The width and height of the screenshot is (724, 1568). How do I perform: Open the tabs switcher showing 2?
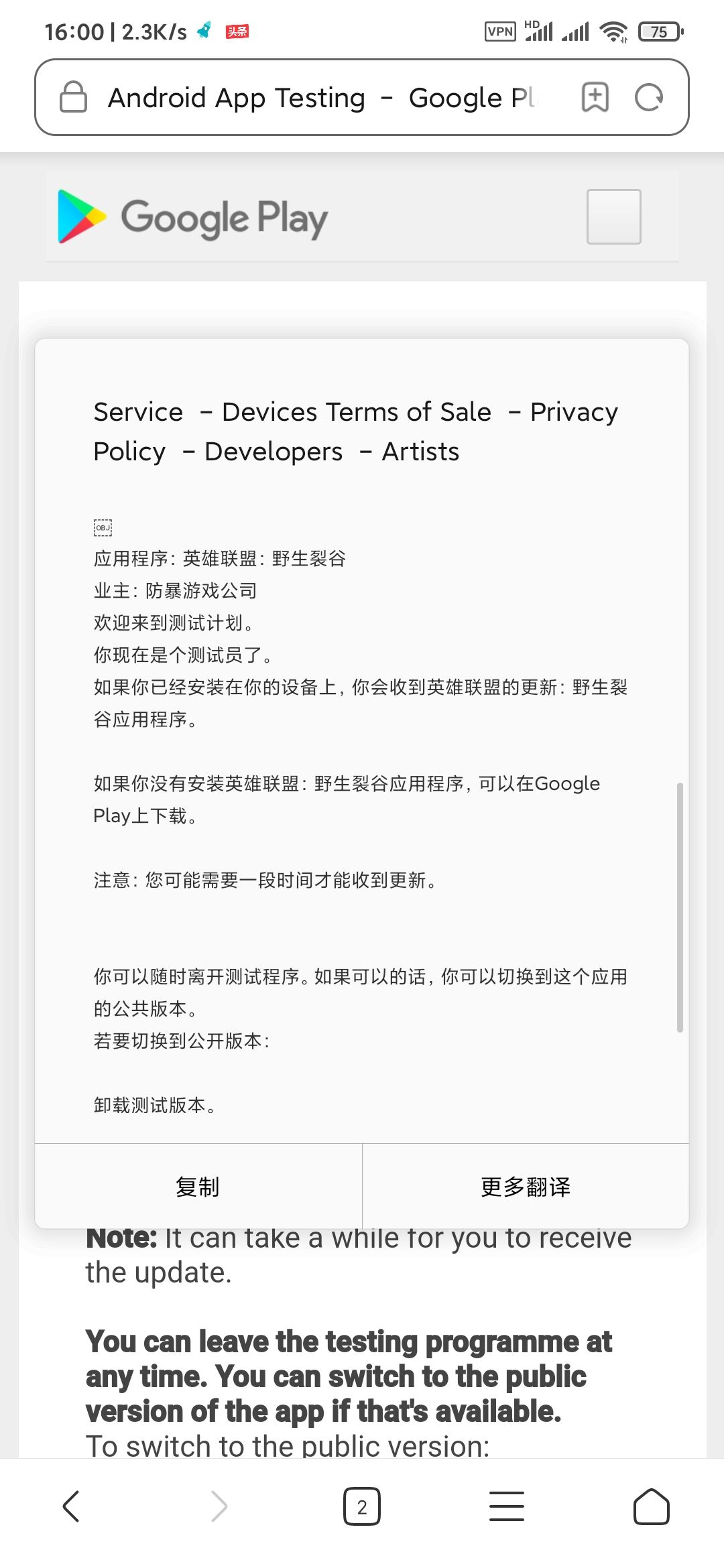pyautogui.click(x=362, y=1506)
